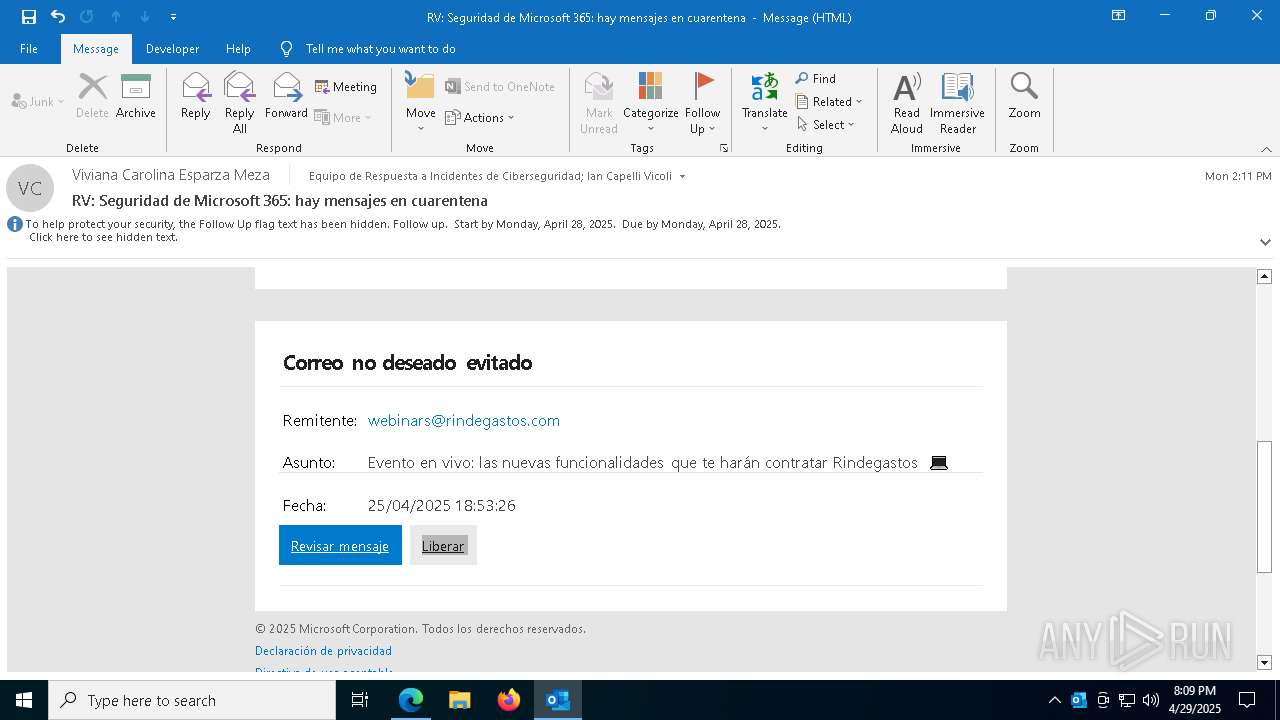Image resolution: width=1280 pixels, height=720 pixels.
Task: Open the Related dropdown
Action: pos(829,102)
